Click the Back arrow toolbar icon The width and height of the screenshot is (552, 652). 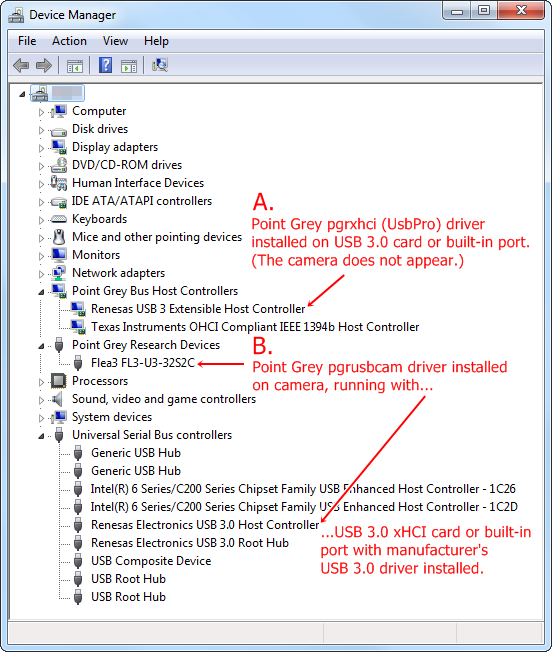(21, 66)
